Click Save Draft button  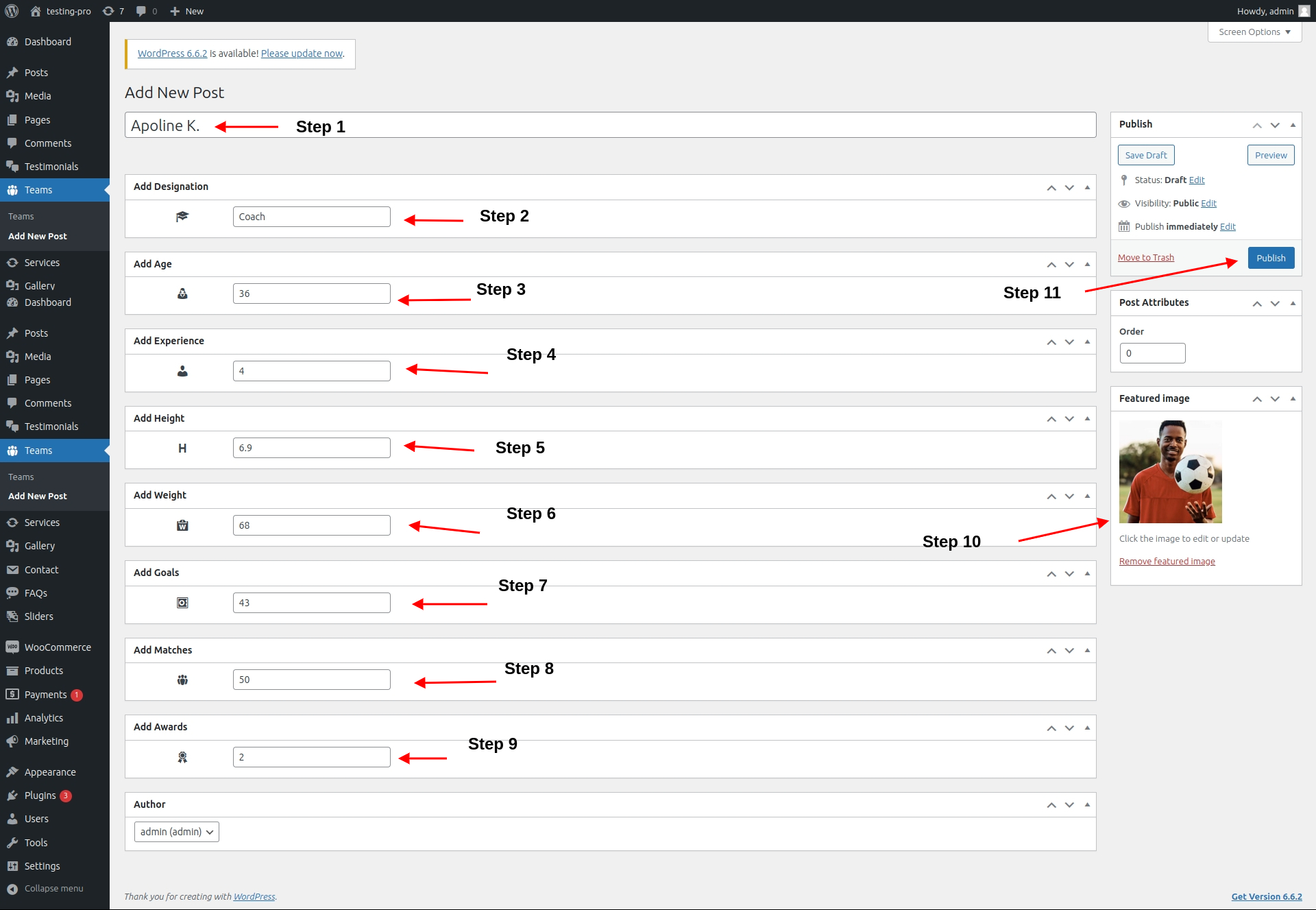1146,155
